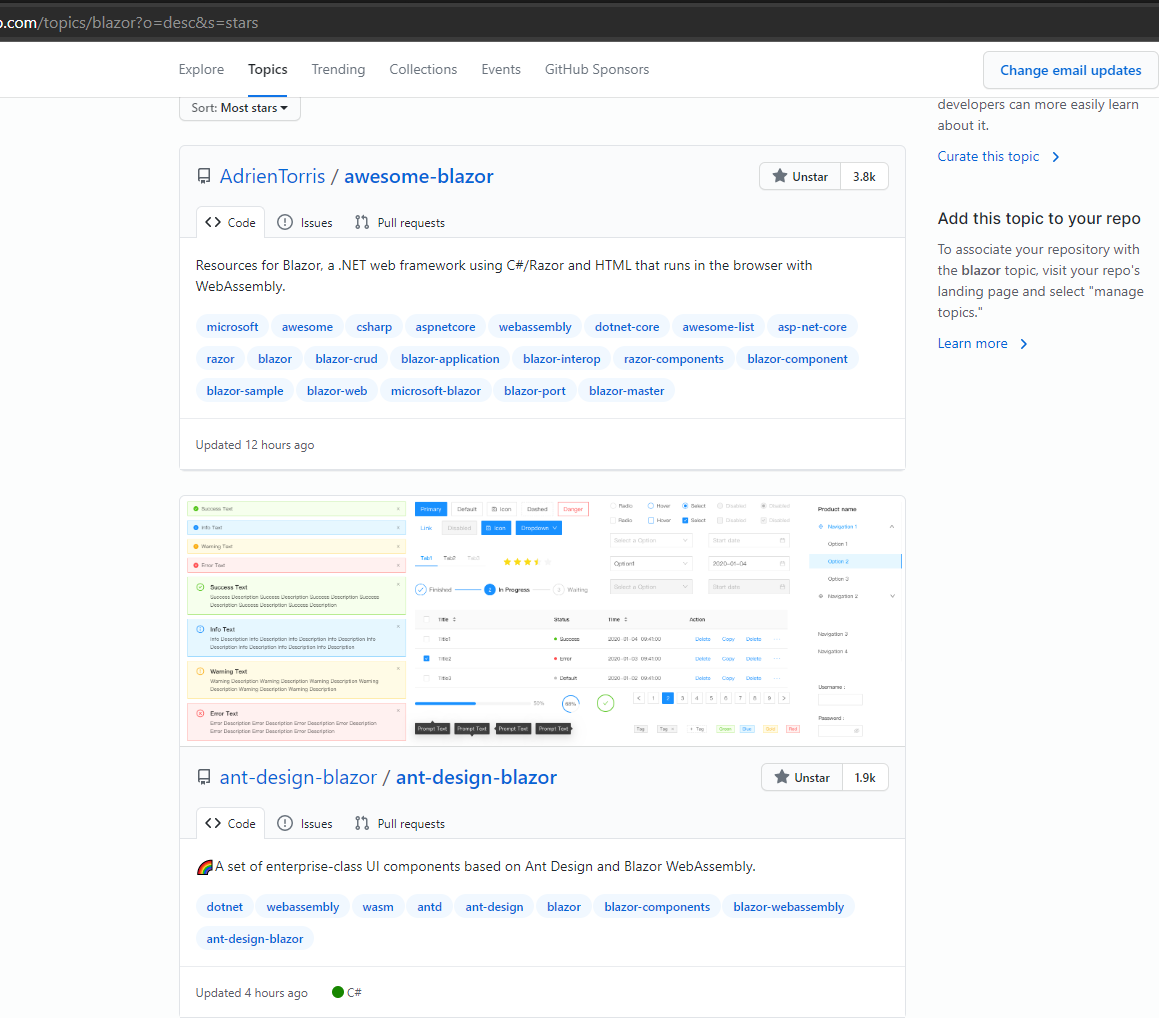Open the Events nav tab
This screenshot has height=1018, width=1159.
tap(500, 69)
